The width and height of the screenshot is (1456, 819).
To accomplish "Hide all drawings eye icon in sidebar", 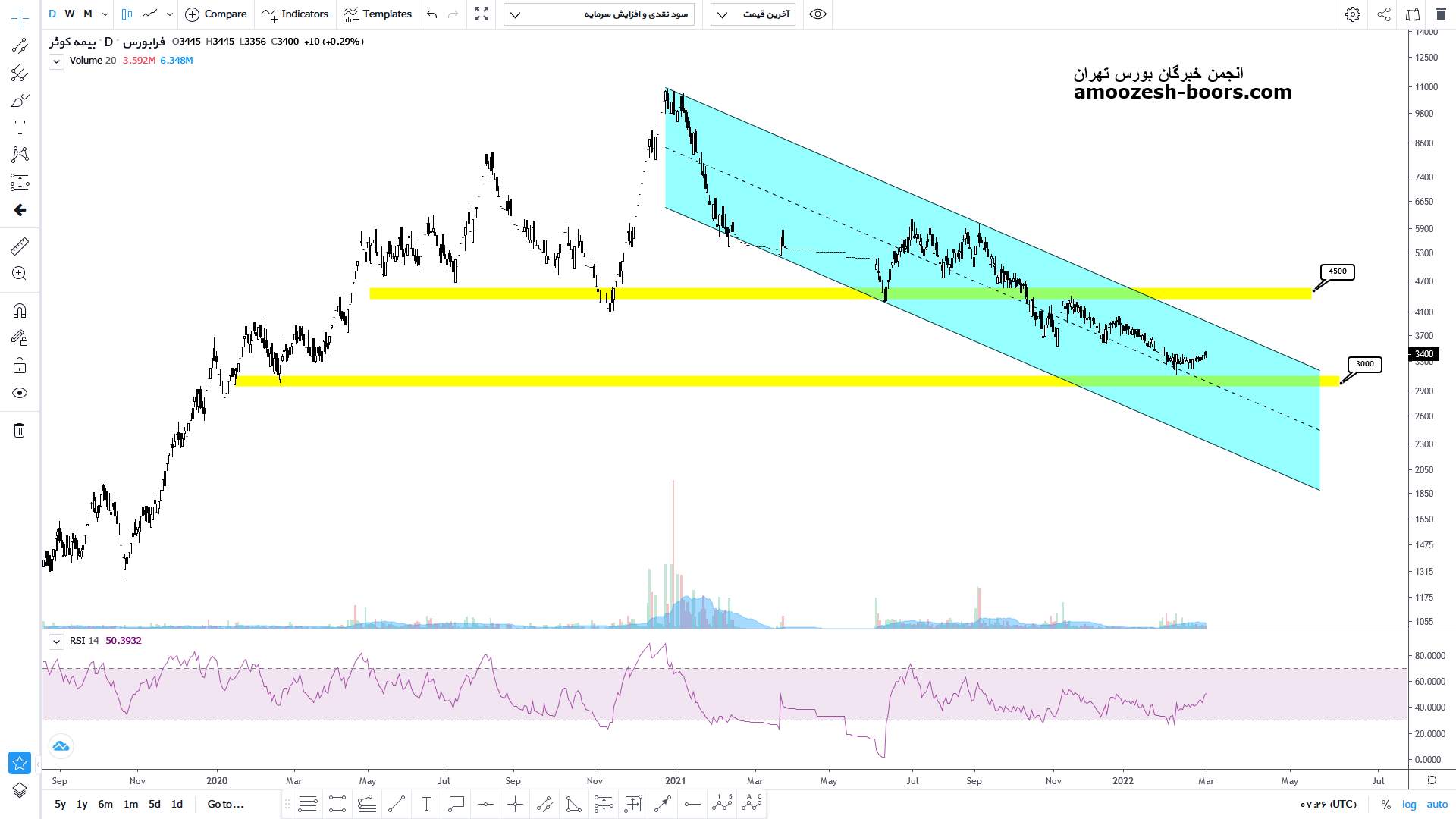I will [20, 393].
